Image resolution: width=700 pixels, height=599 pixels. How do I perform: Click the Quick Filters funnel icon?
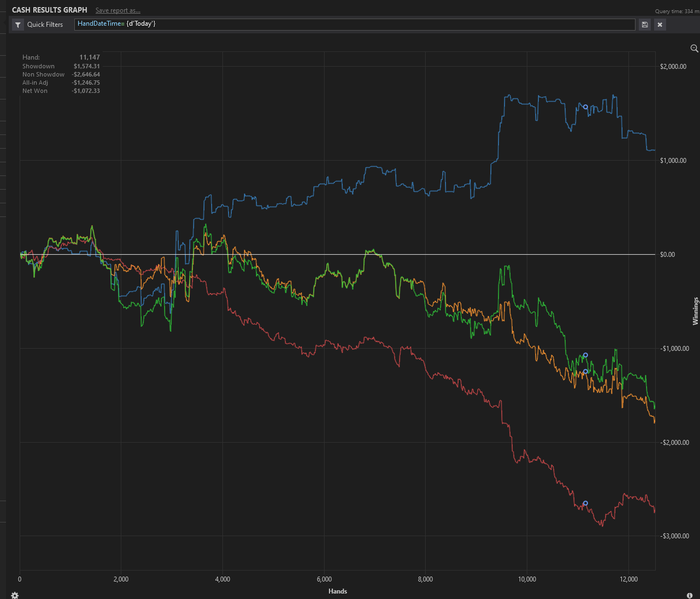click(x=18, y=25)
